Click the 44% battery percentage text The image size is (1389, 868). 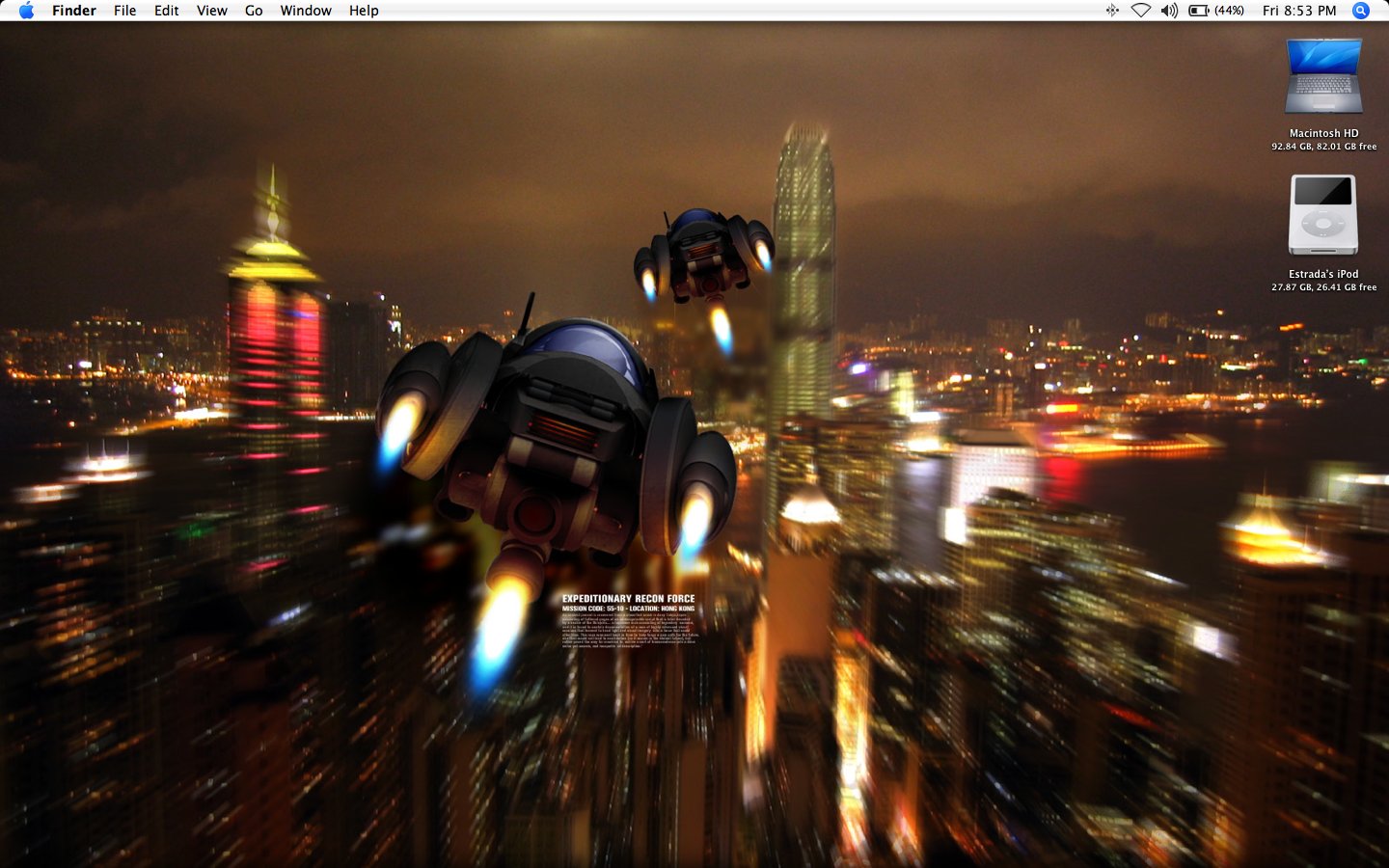tap(1229, 11)
